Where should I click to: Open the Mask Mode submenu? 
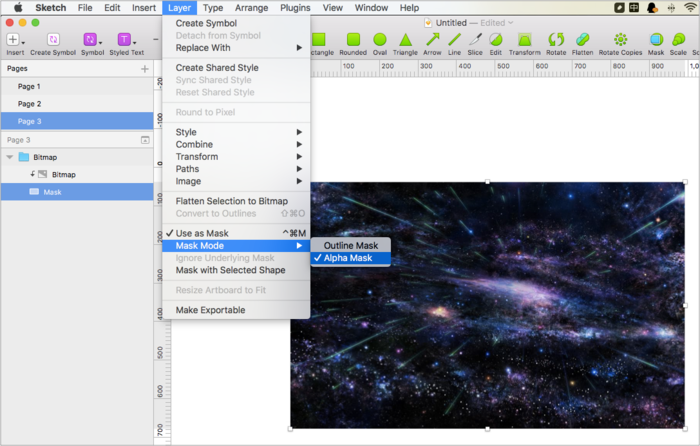(x=236, y=246)
